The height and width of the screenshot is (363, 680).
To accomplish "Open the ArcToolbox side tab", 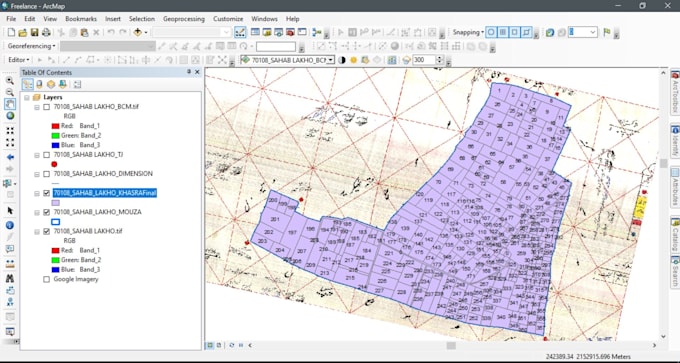I will [675, 92].
